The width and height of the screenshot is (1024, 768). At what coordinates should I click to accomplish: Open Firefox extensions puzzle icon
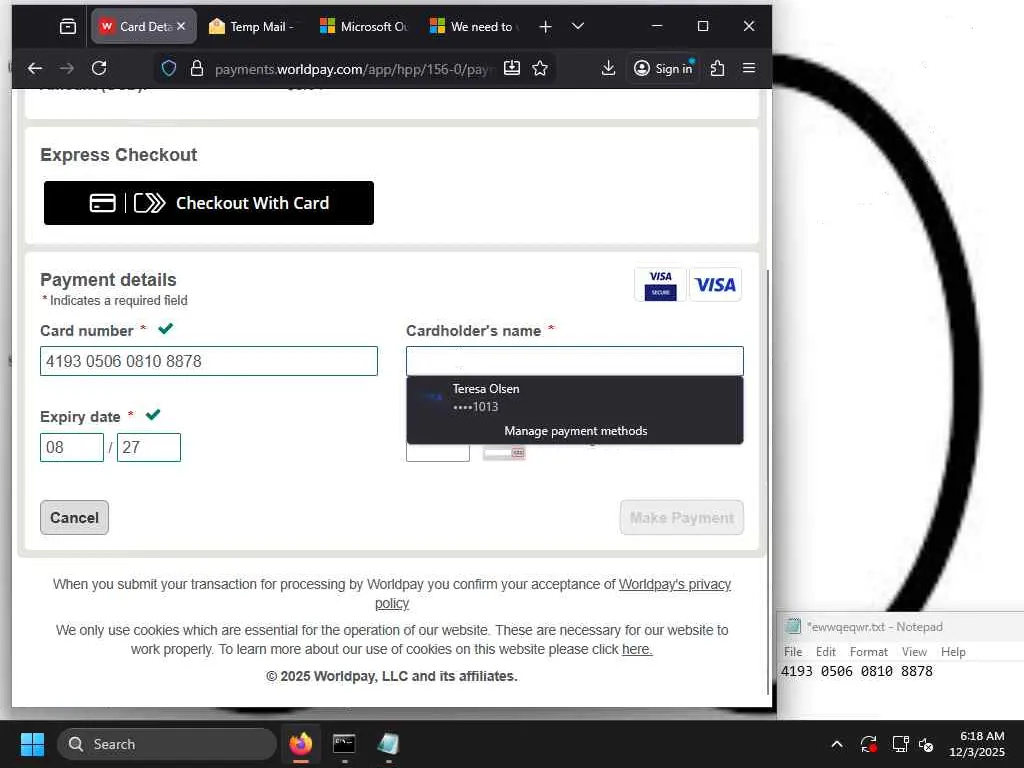(x=717, y=68)
